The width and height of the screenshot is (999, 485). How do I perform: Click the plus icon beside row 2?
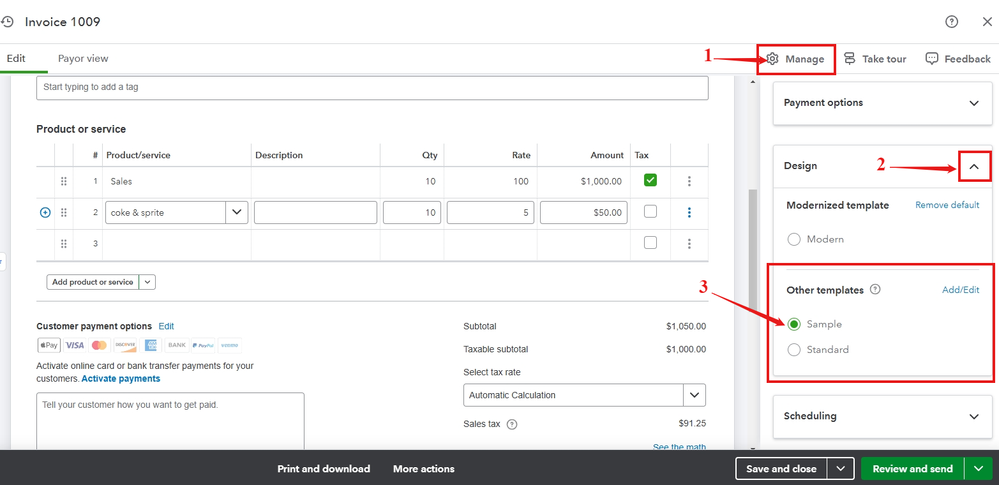[x=45, y=213]
